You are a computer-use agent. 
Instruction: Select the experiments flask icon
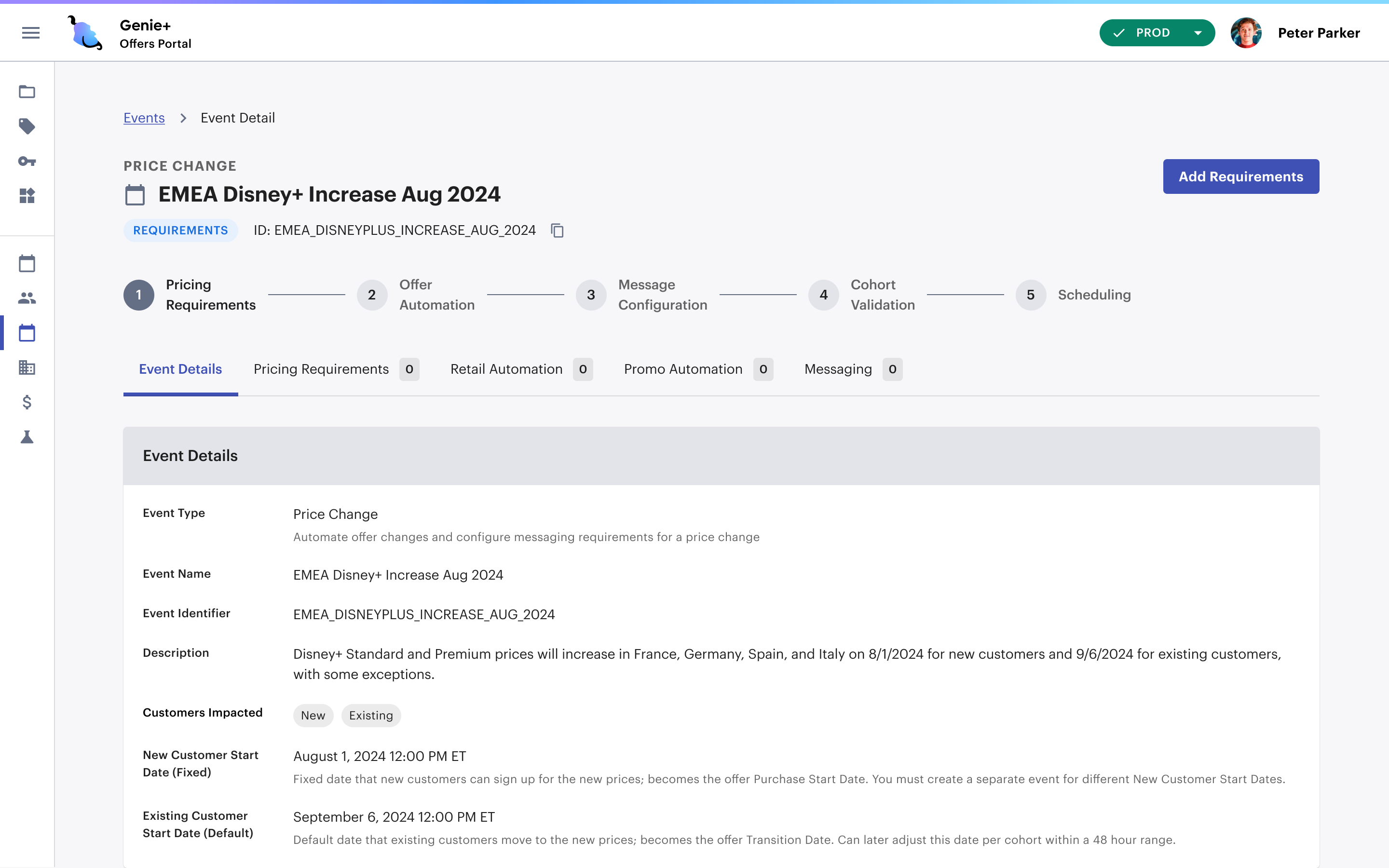pyautogui.click(x=27, y=437)
